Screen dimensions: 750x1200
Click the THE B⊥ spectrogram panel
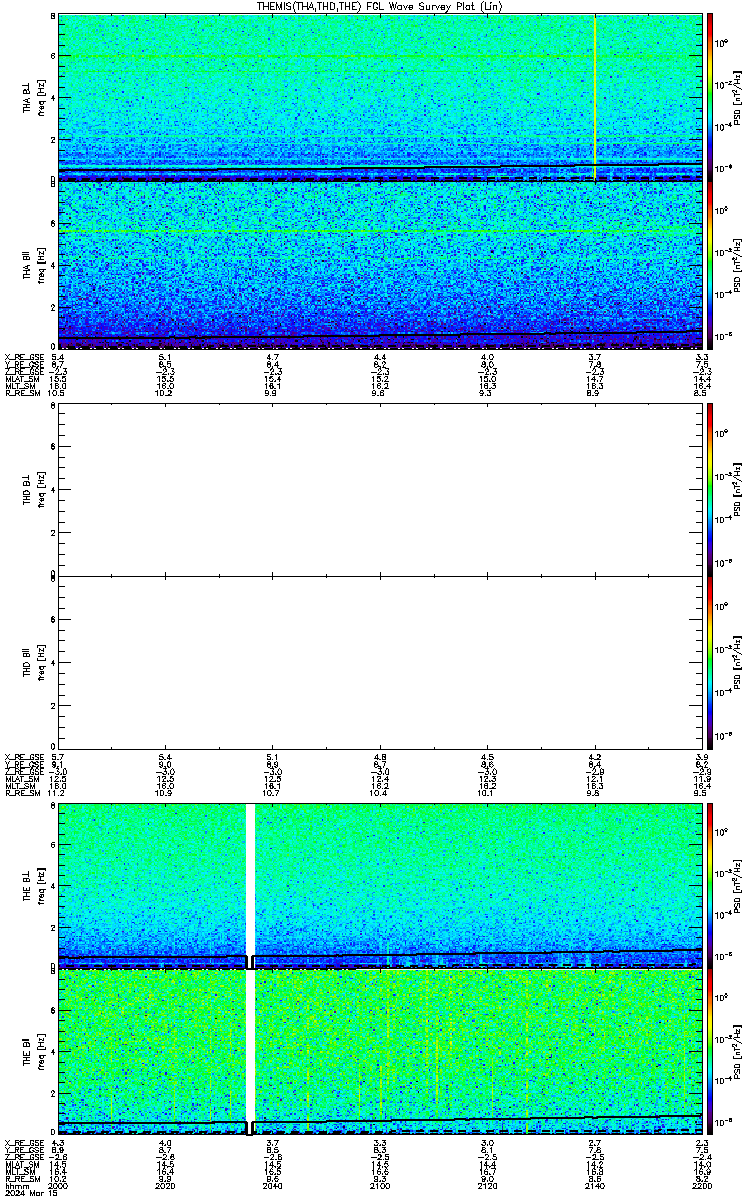[380, 884]
